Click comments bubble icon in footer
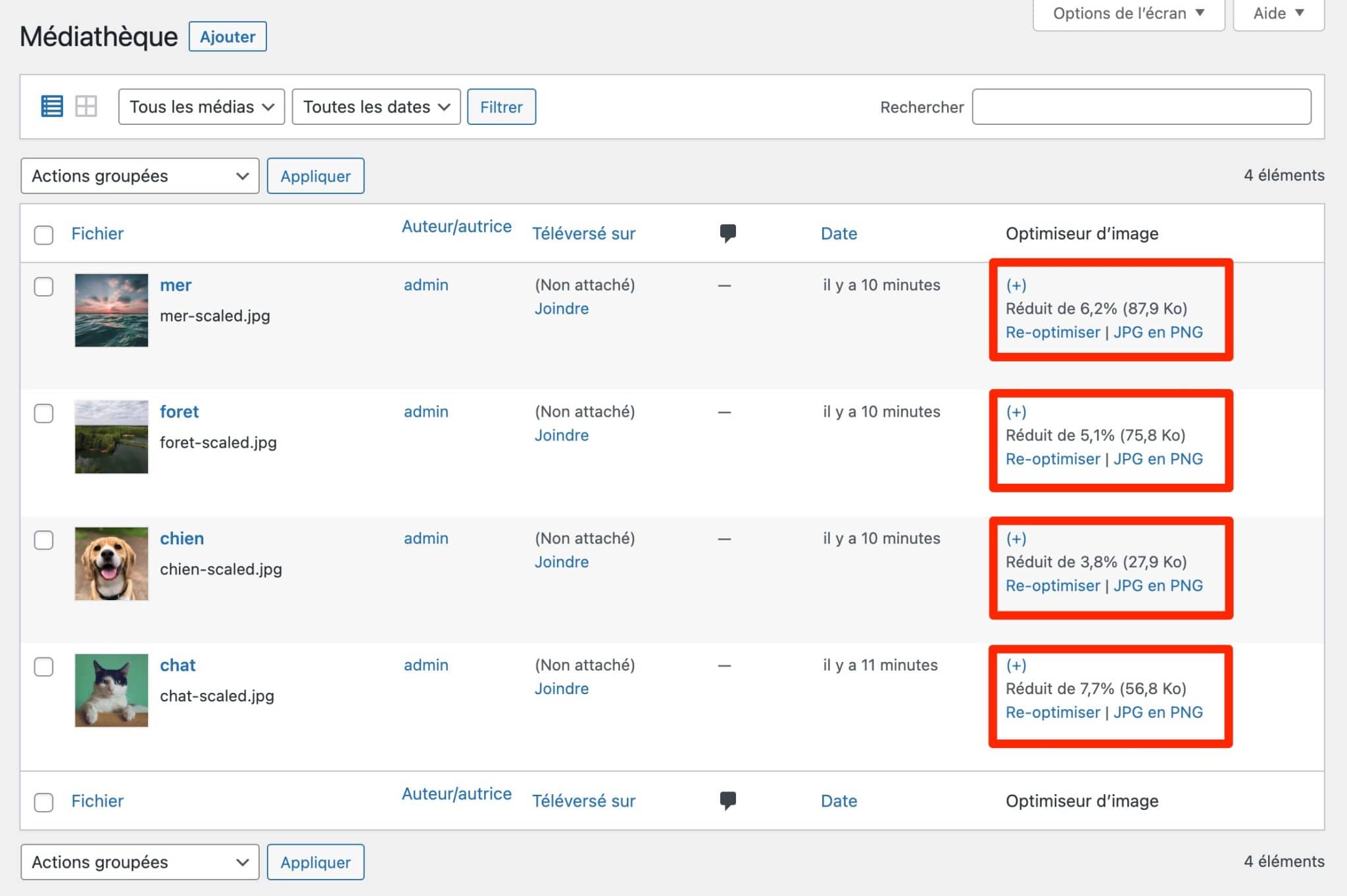1347x896 pixels. [727, 800]
